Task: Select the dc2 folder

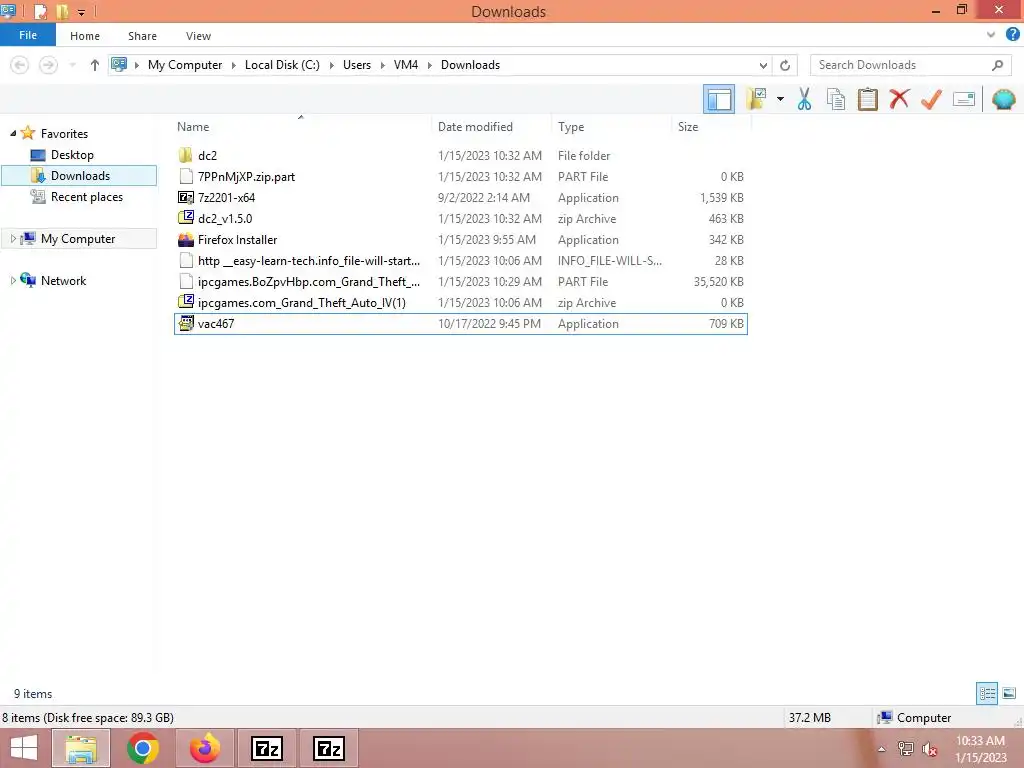Action: pyautogui.click(x=460, y=155)
